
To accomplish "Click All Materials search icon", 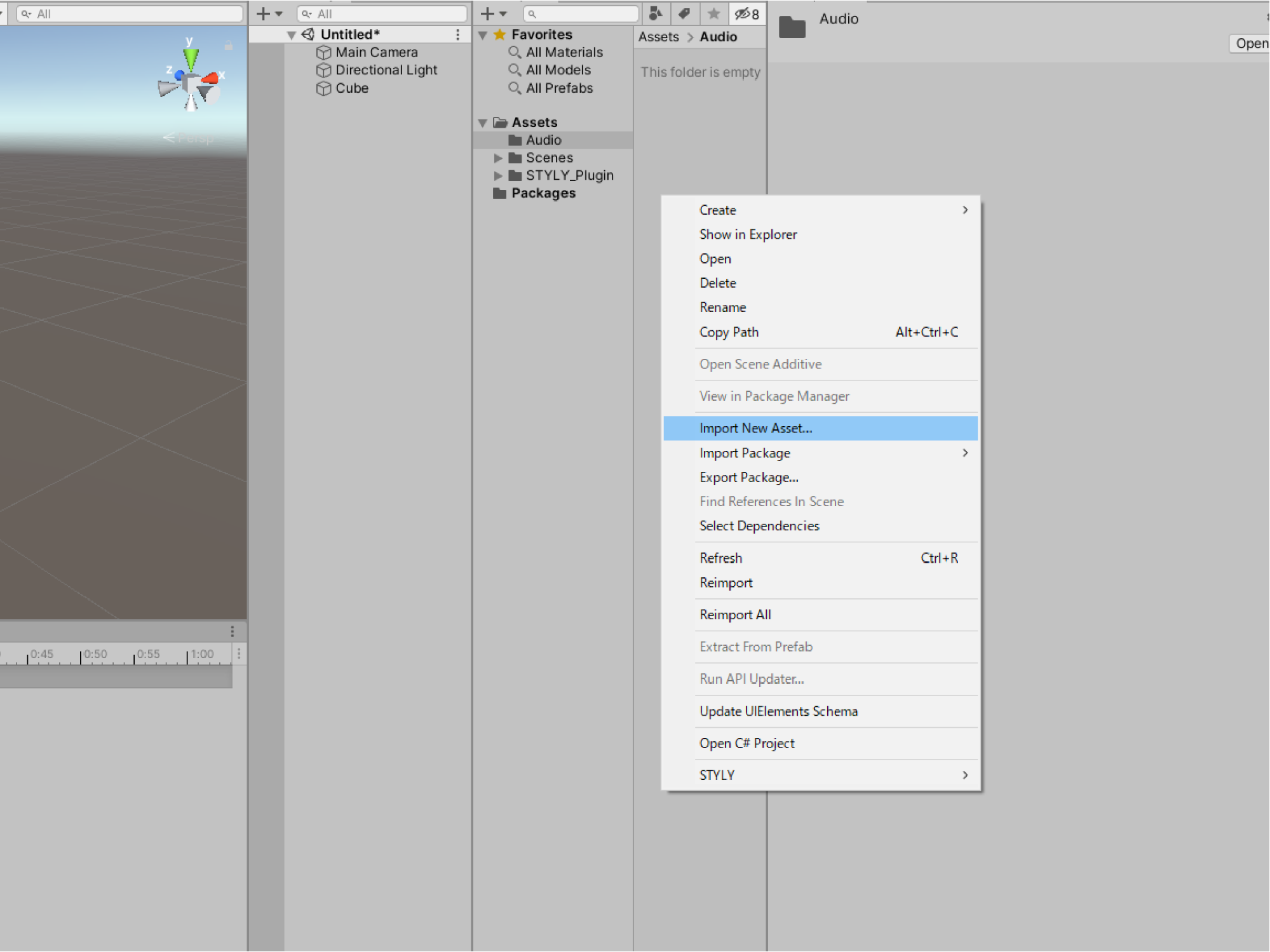I will click(515, 52).
